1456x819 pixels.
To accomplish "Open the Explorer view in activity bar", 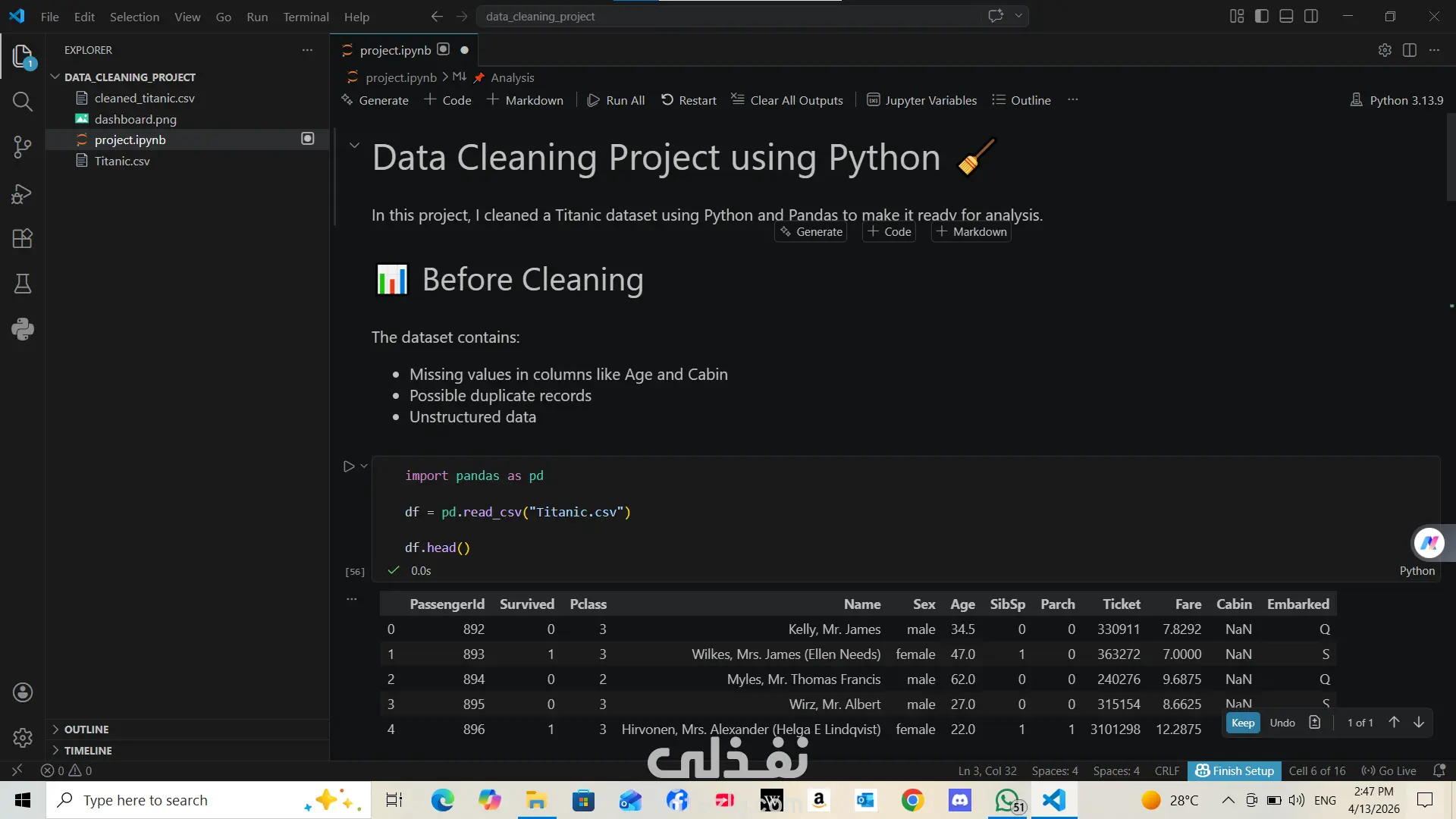I will click(x=23, y=56).
